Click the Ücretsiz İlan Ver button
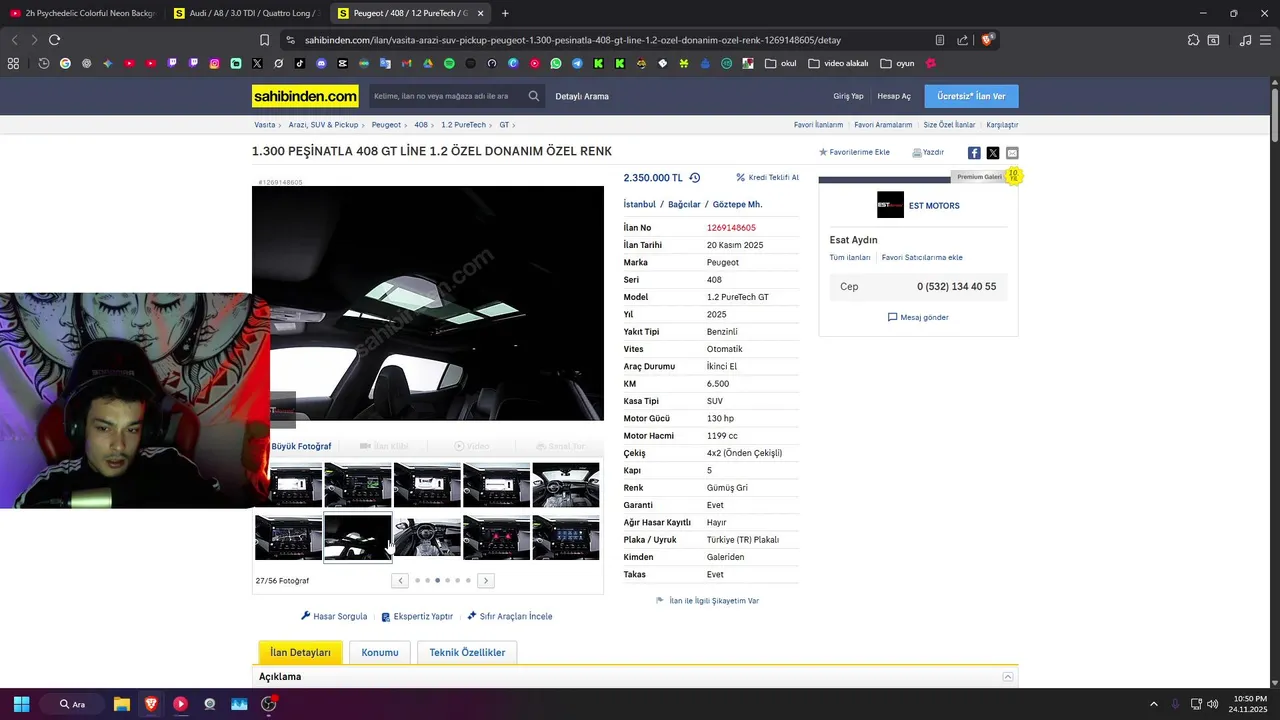 click(972, 96)
